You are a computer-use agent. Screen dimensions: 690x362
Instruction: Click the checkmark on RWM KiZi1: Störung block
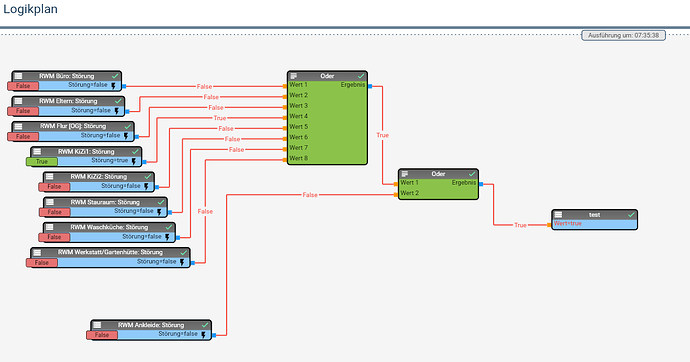point(135,152)
